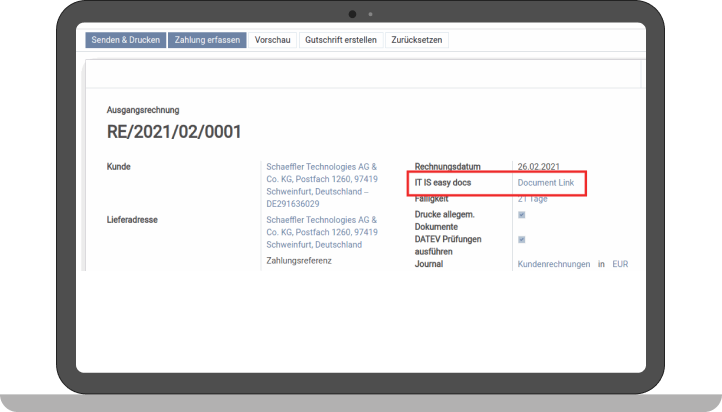Toggle Drucke allegem. Dokumente checkbox
This screenshot has height=412, width=722.
[x=522, y=215]
